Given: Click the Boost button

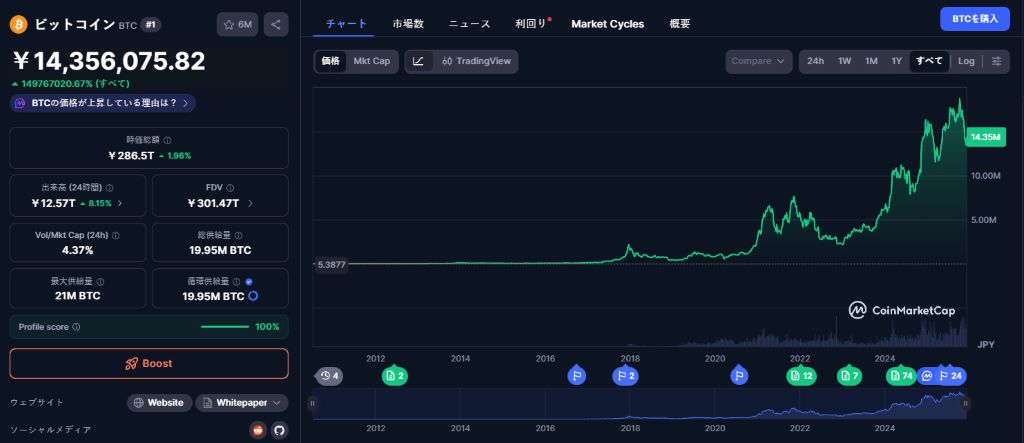Looking at the screenshot, I should coord(149,363).
